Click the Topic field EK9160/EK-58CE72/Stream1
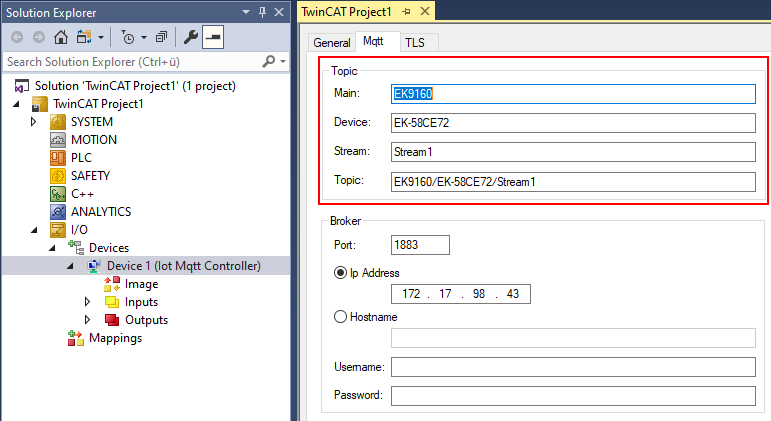The width and height of the screenshot is (771, 421). [573, 181]
